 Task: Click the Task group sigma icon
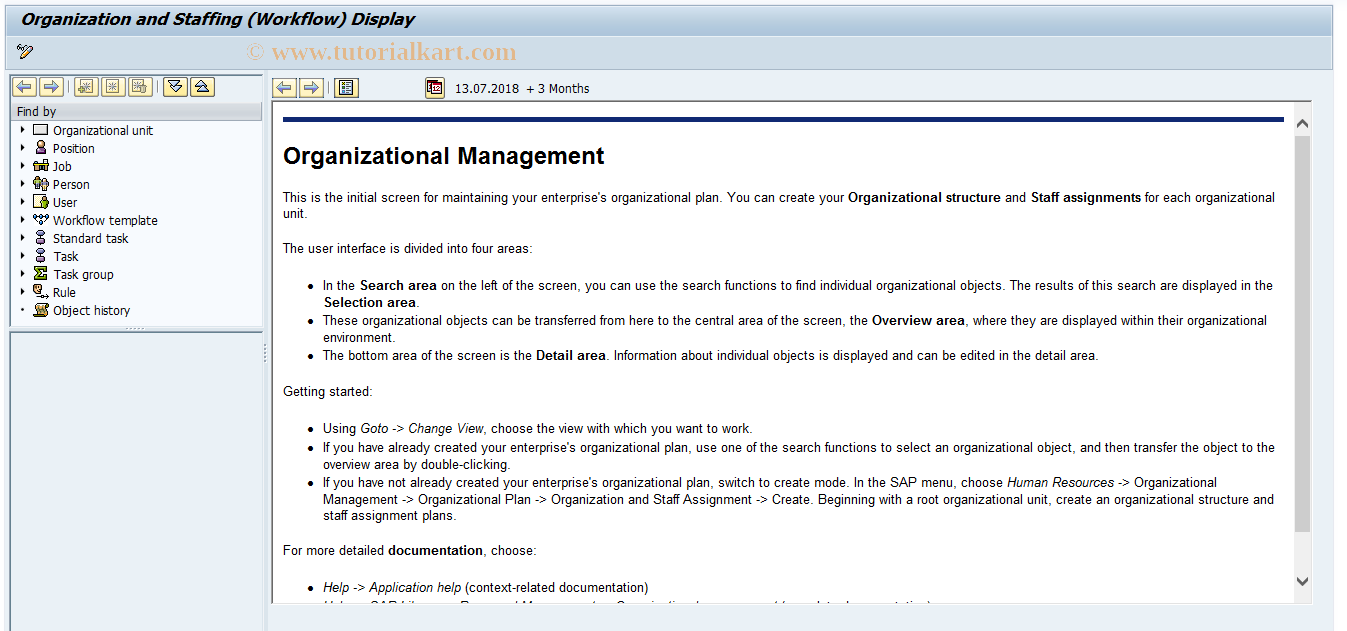pyautogui.click(x=40, y=274)
